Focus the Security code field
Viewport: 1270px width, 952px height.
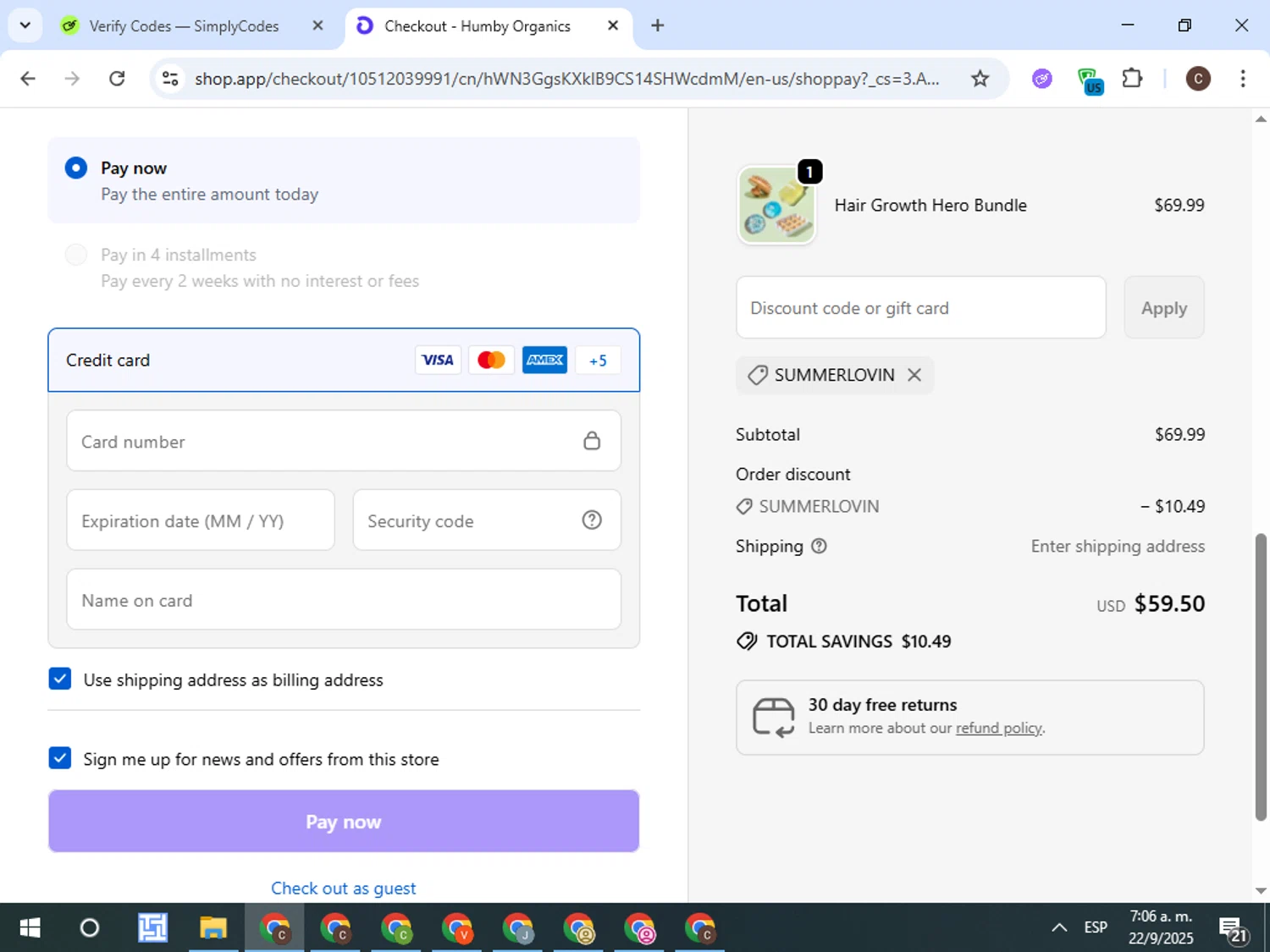pyautogui.click(x=487, y=520)
